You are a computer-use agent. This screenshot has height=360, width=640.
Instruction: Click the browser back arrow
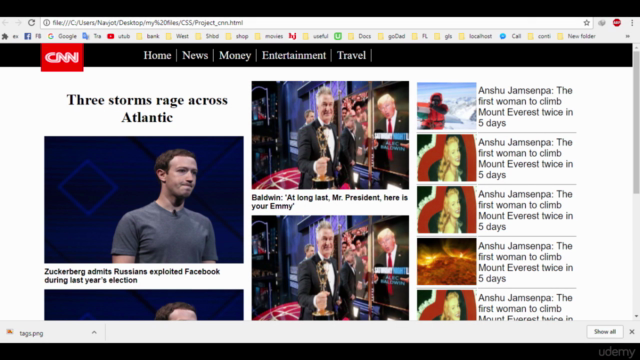(5, 23)
